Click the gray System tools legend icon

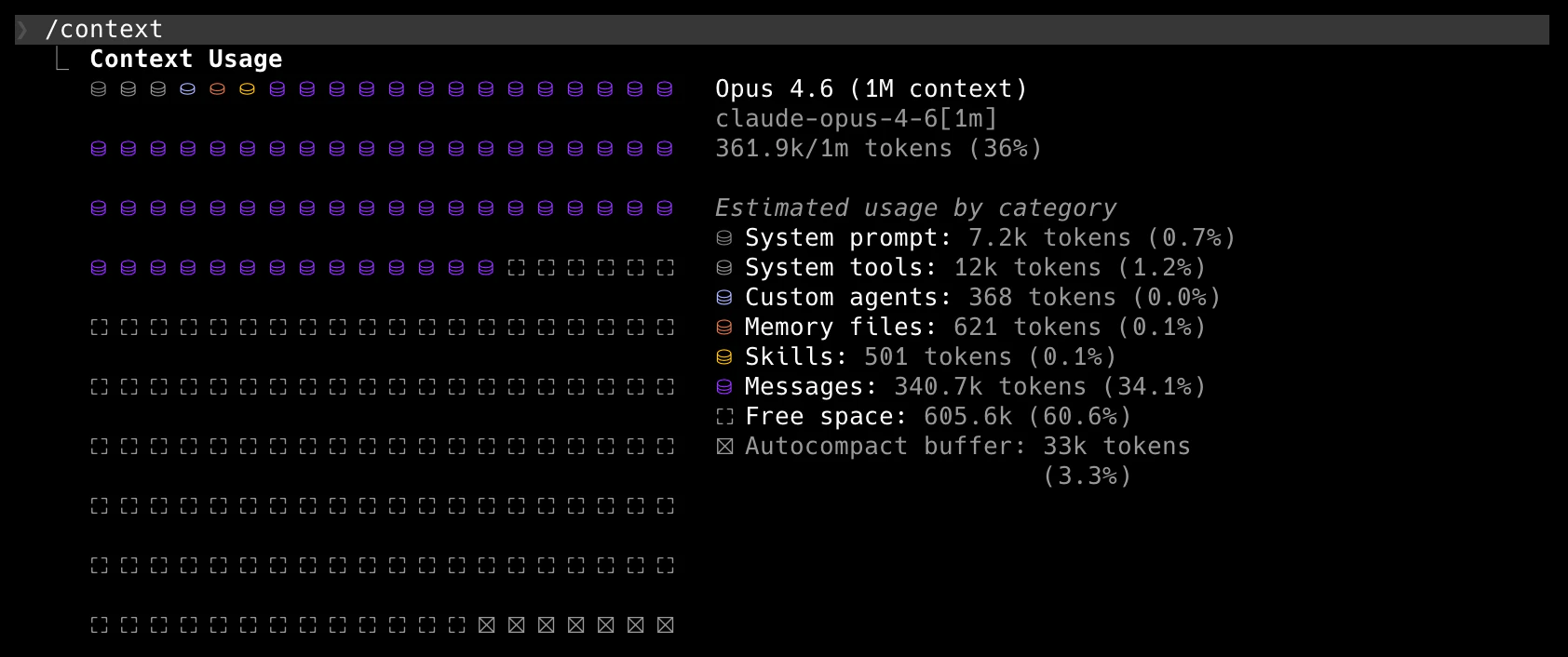[x=724, y=268]
